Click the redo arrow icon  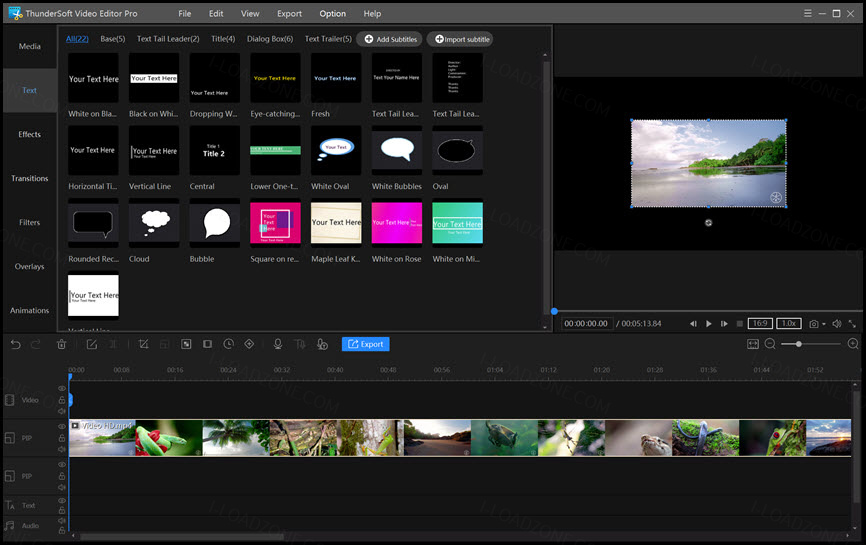[36, 345]
